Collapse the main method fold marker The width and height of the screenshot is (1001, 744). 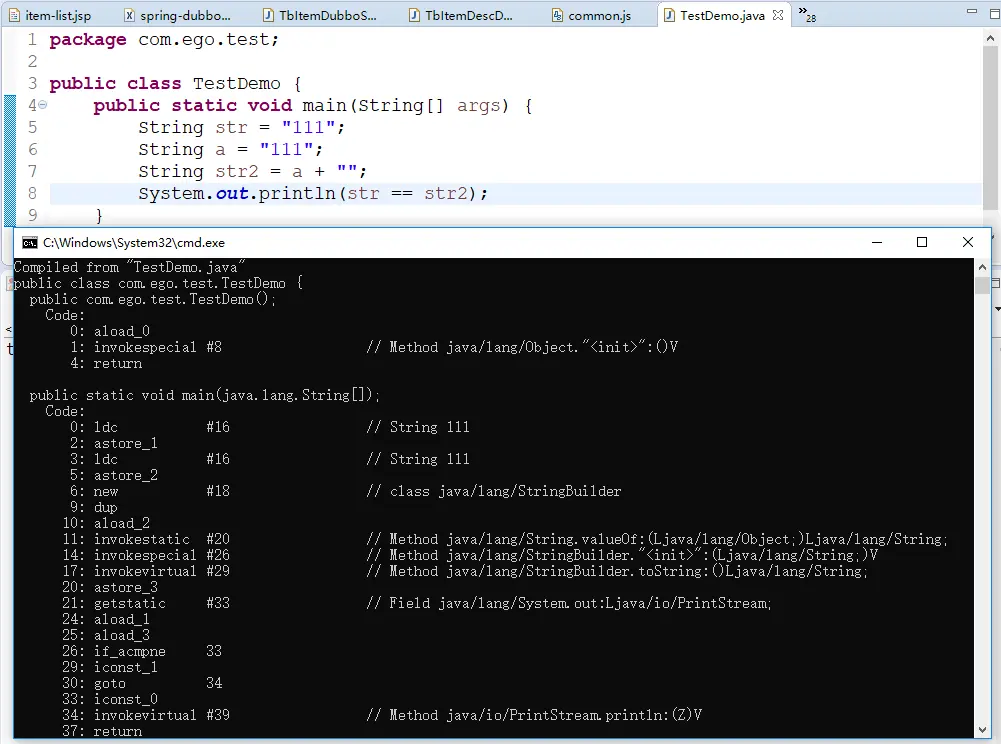pos(42,105)
